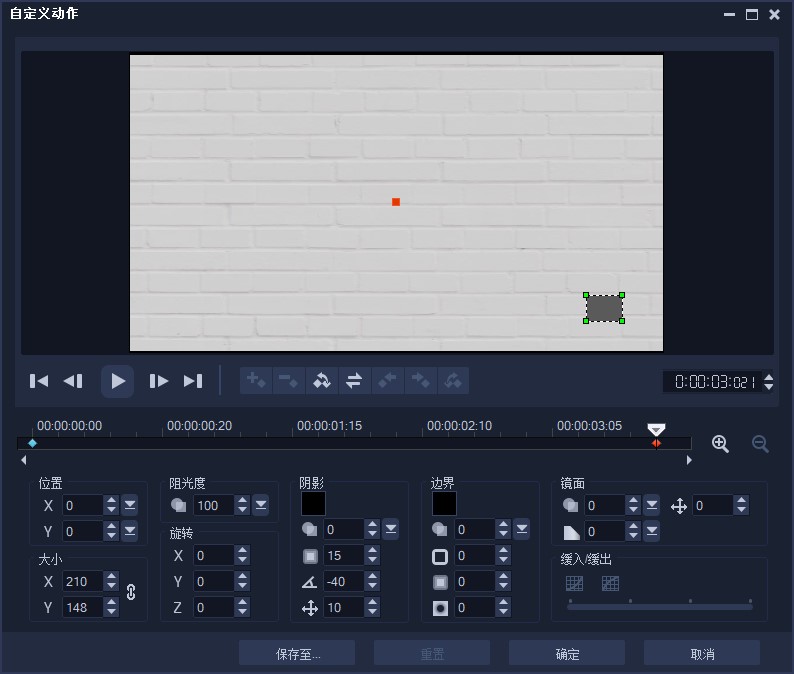This screenshot has width=794, height=674.
Task: Select the ease-in grid icon
Action: (574, 583)
